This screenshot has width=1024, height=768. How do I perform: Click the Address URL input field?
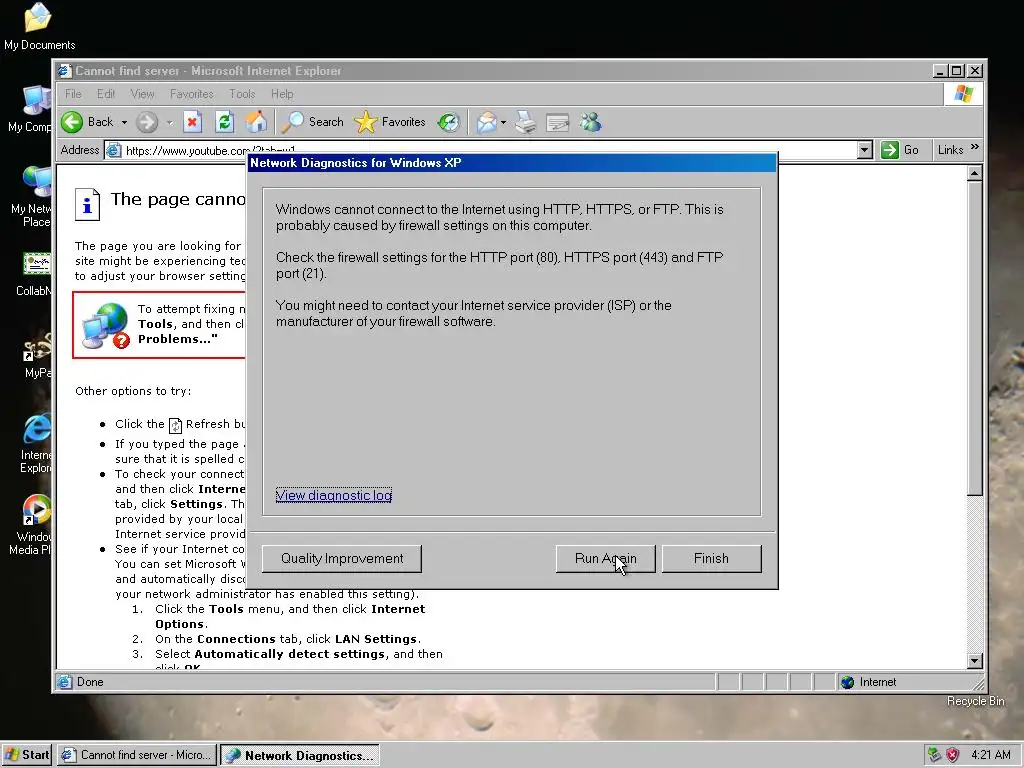(490, 150)
